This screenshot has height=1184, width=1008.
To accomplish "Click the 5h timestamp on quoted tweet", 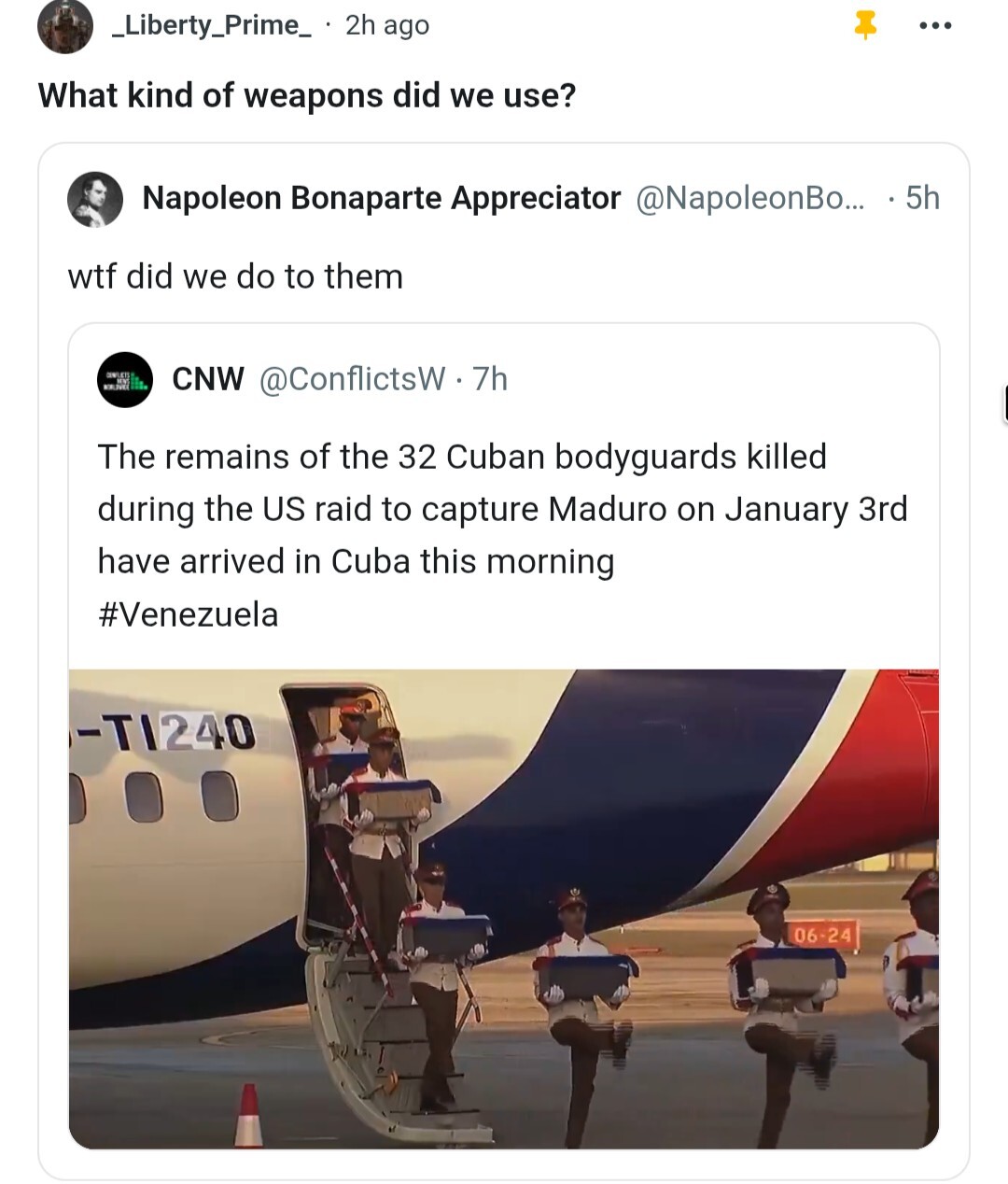I will [x=922, y=198].
